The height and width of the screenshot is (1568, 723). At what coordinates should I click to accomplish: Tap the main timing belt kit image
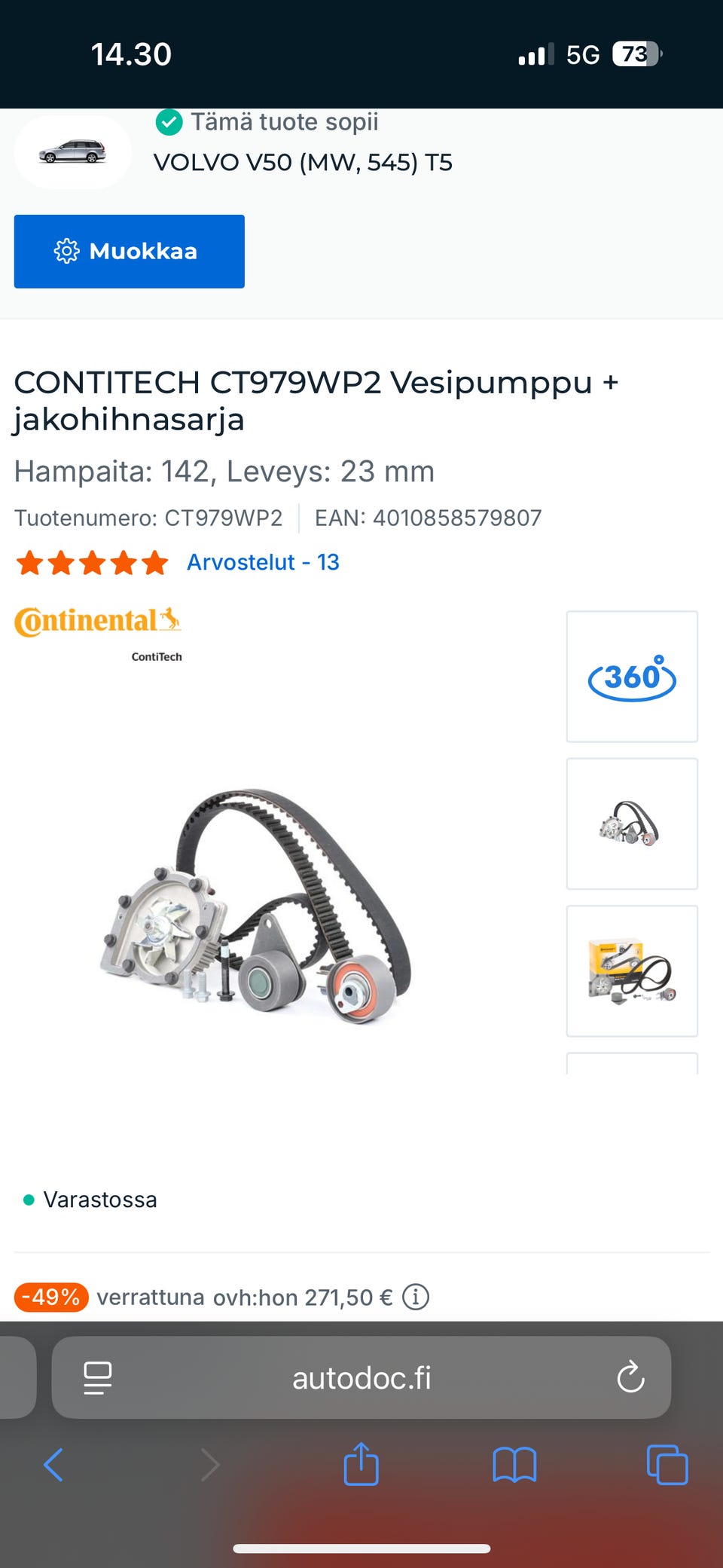256,904
